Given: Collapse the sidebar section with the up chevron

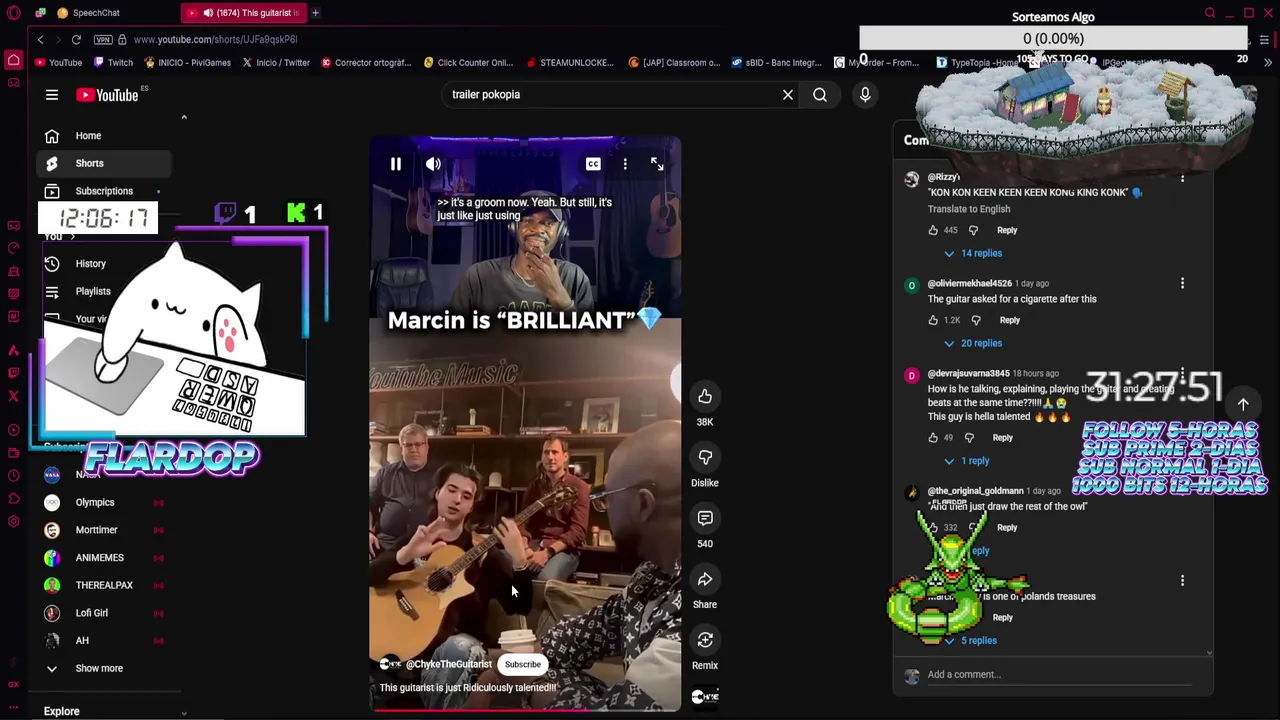Looking at the screenshot, I should coord(183,117).
